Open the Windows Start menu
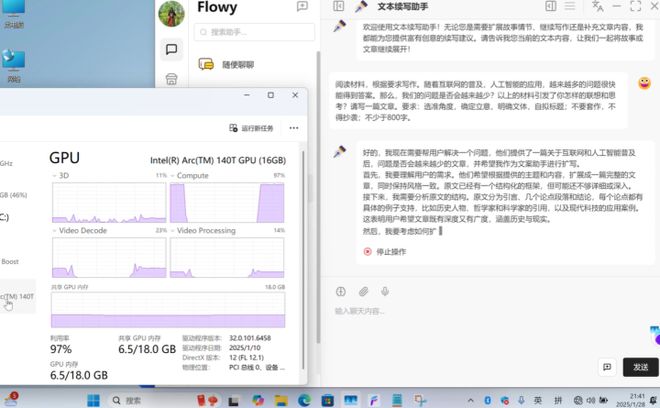This screenshot has height=408, width=660. point(93,400)
